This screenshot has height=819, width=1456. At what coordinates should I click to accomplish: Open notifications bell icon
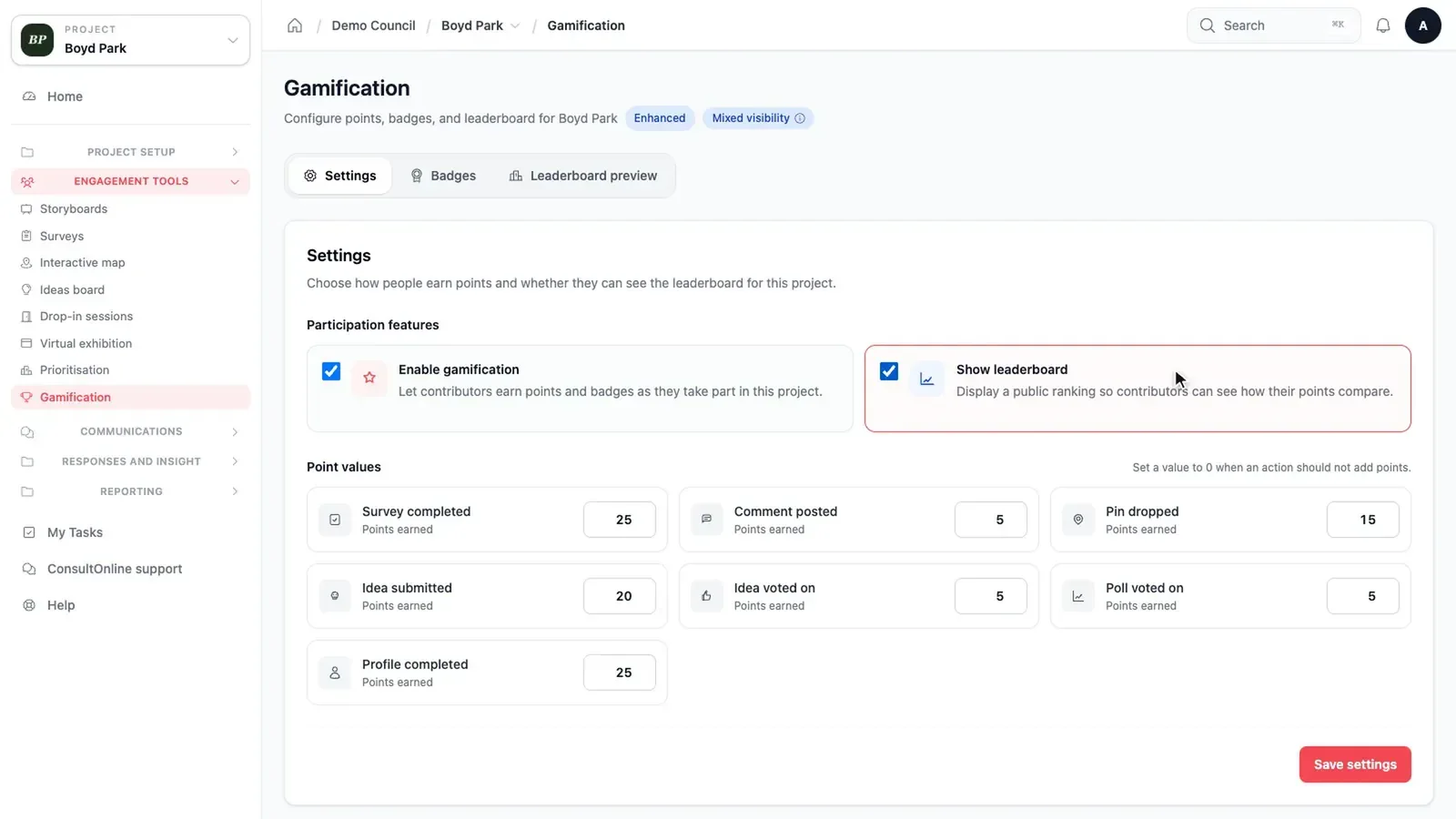coord(1382,25)
